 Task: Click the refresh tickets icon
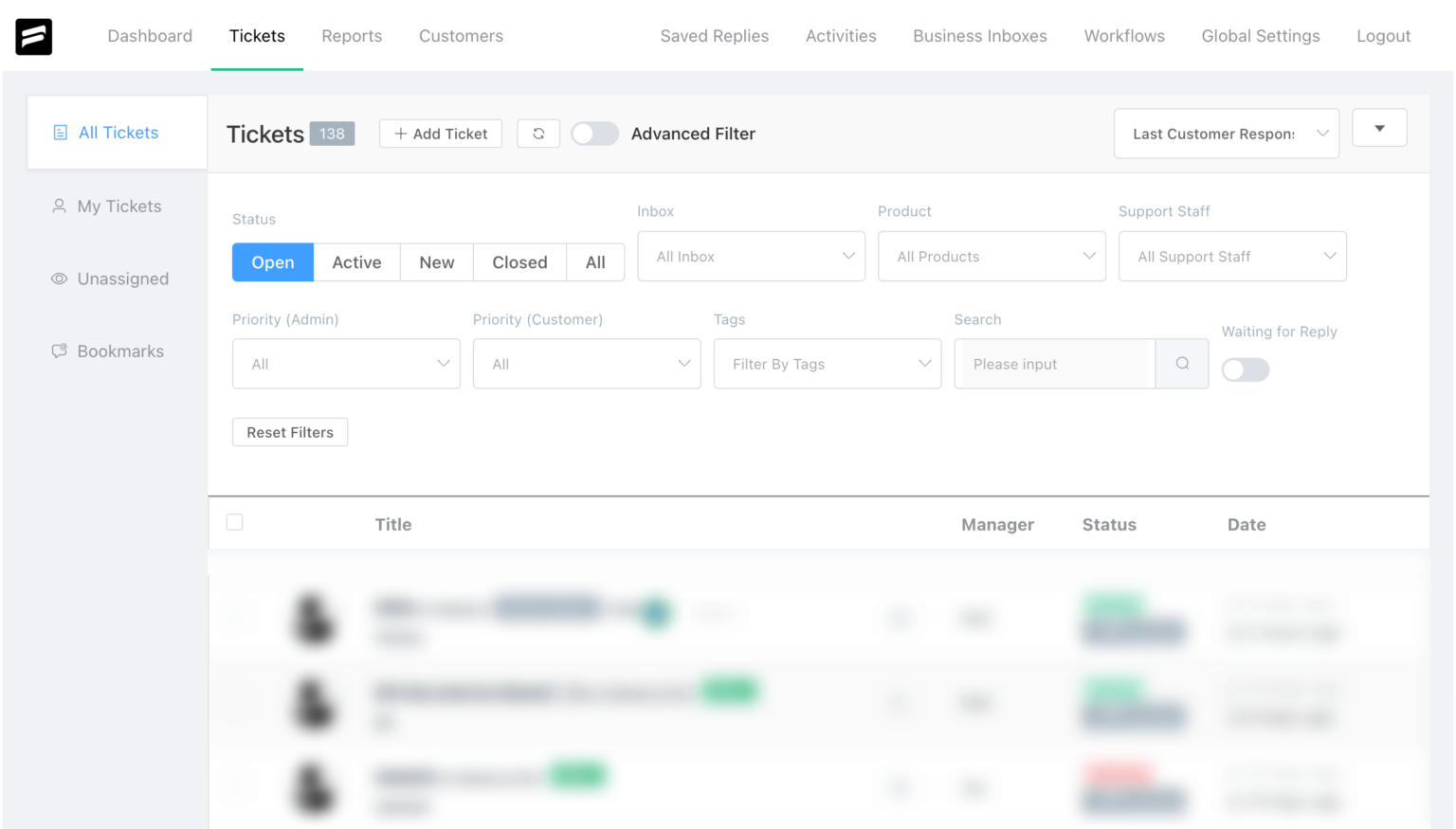coord(537,134)
